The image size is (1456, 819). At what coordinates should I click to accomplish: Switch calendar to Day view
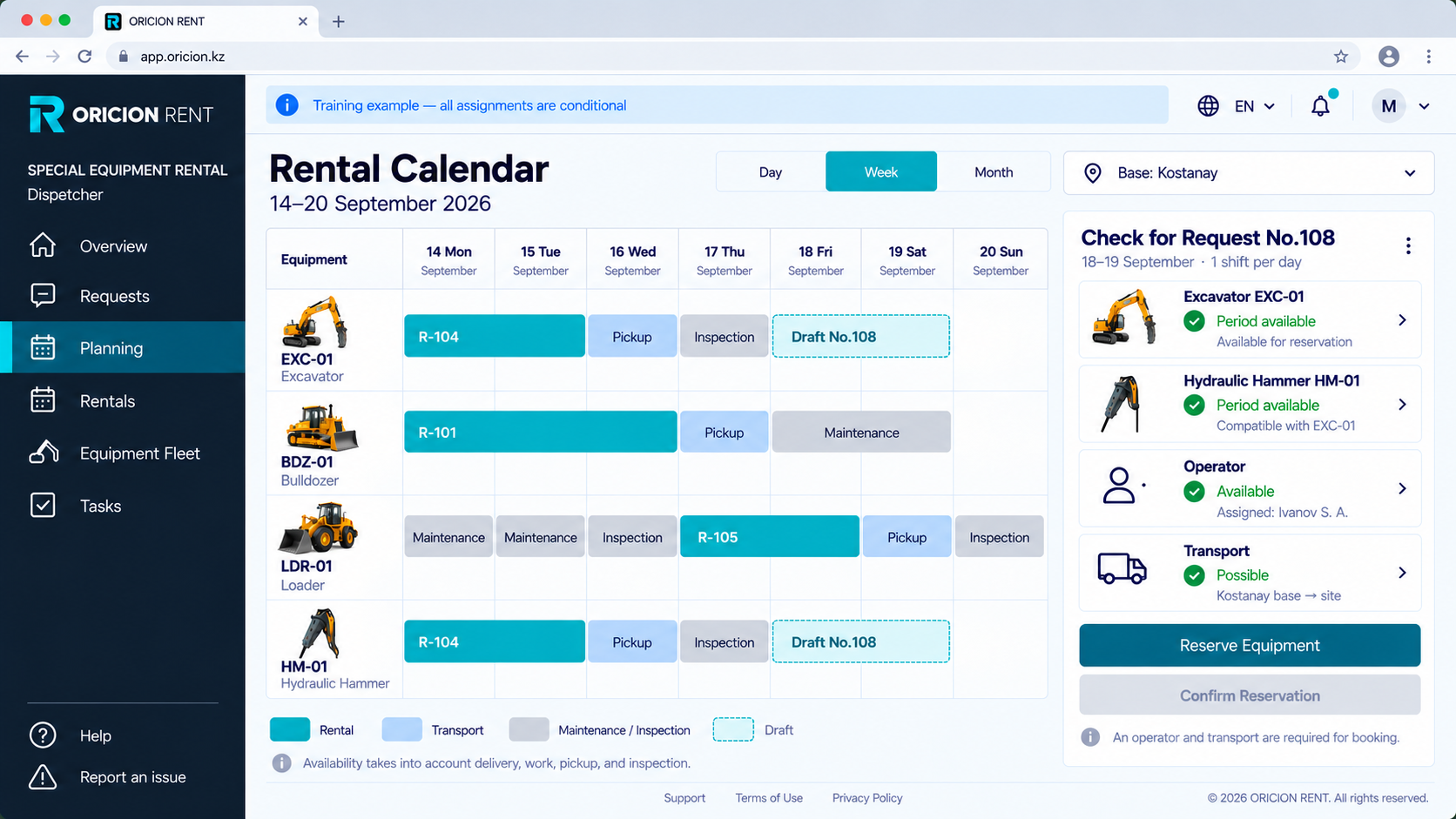coord(771,172)
